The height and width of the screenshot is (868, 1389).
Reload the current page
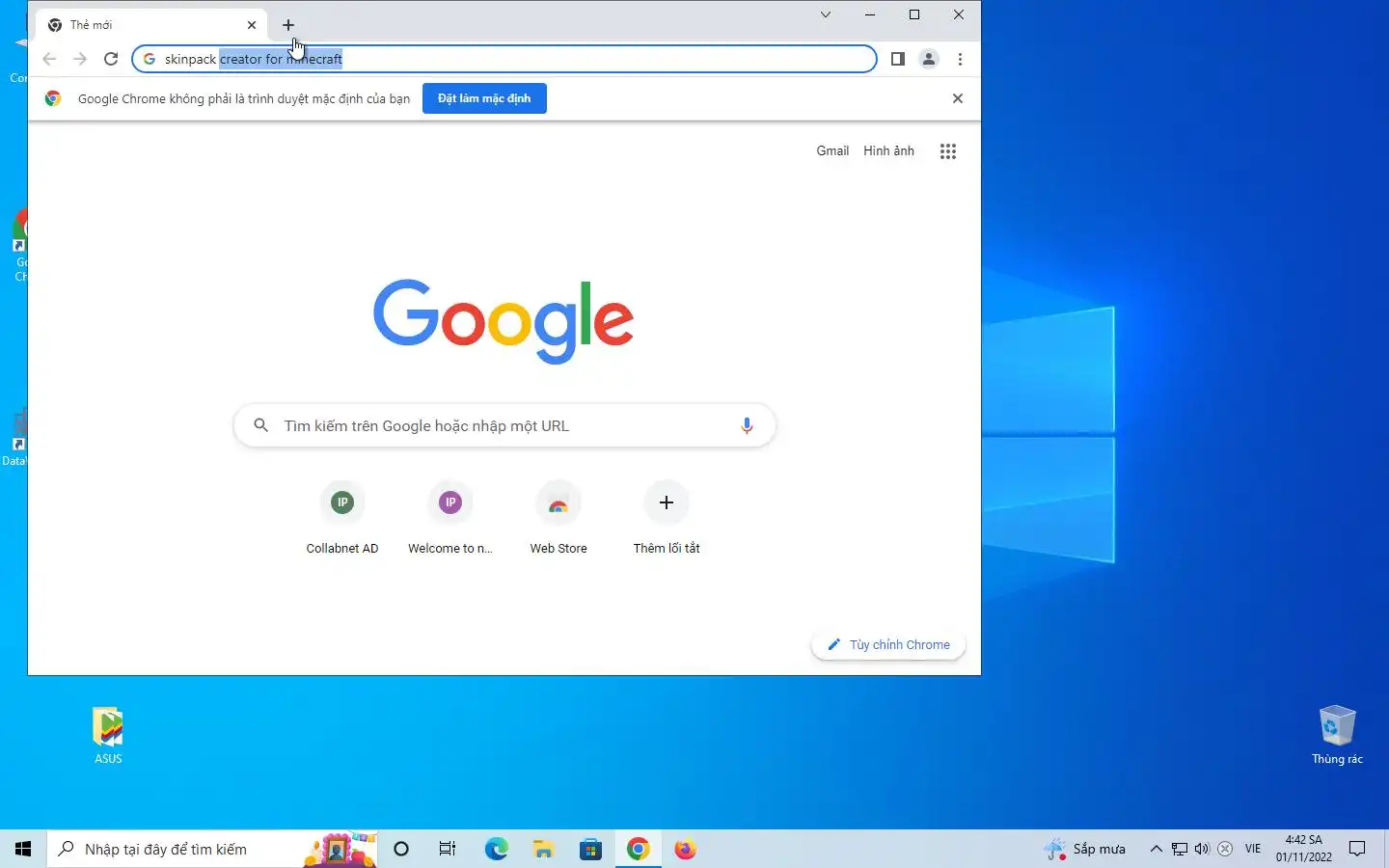(111, 59)
